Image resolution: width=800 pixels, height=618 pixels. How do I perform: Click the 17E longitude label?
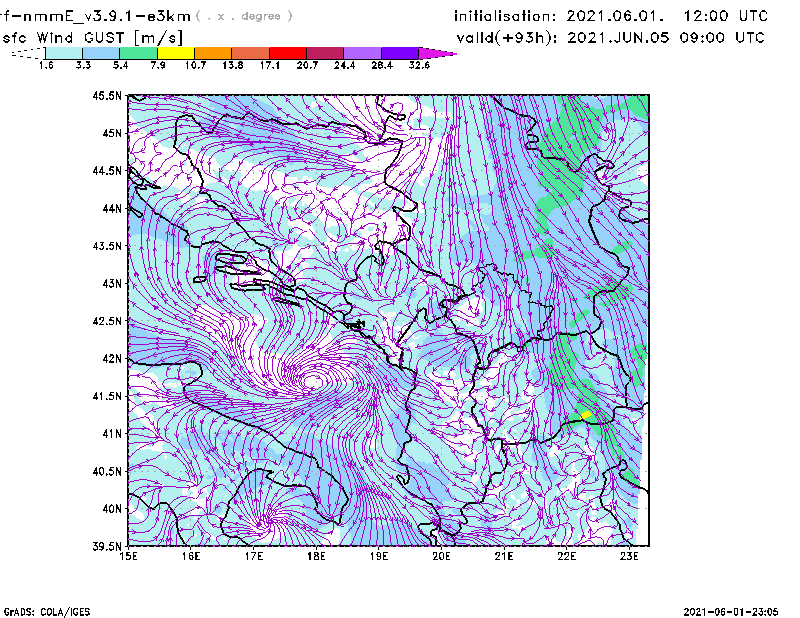tap(254, 556)
